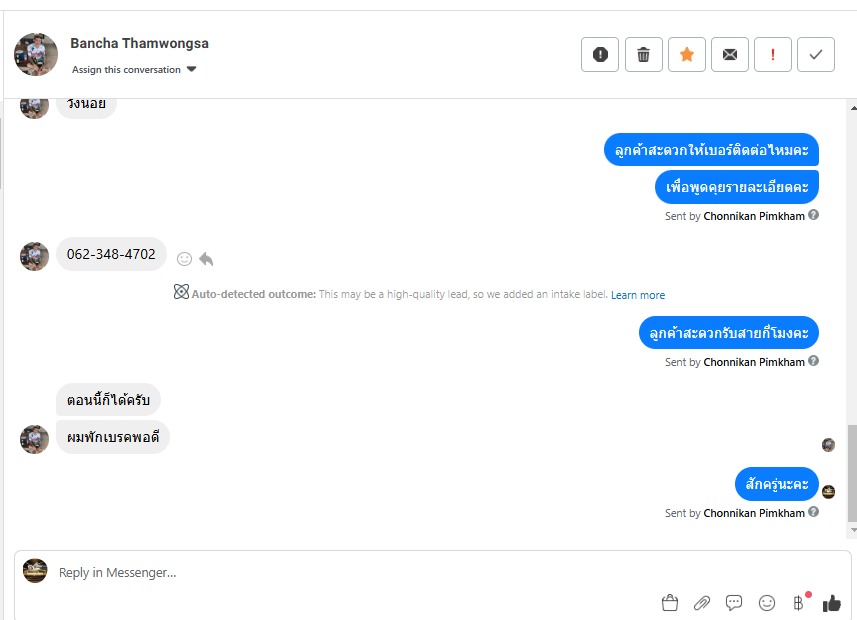
Task: Click the Baht payment request icon
Action: pos(798,603)
